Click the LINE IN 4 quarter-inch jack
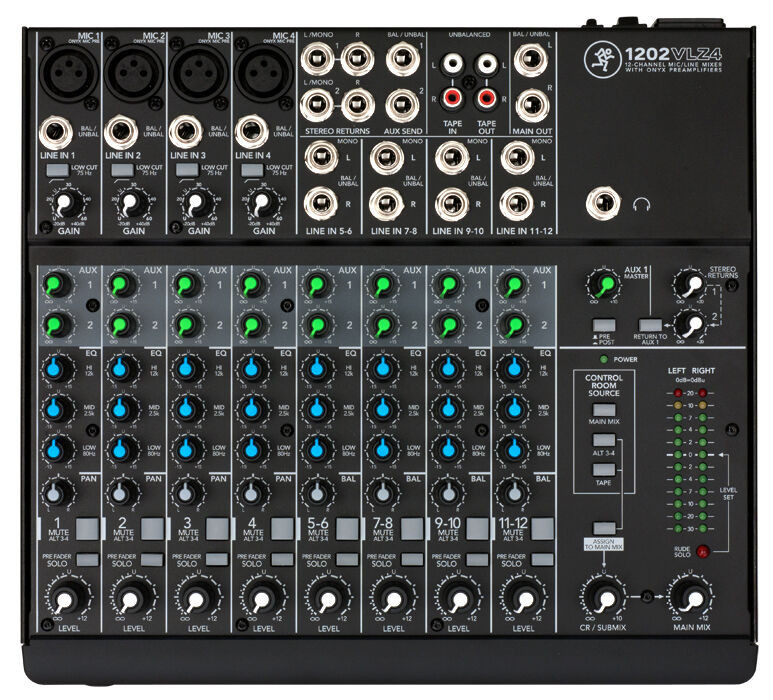 (x=251, y=132)
